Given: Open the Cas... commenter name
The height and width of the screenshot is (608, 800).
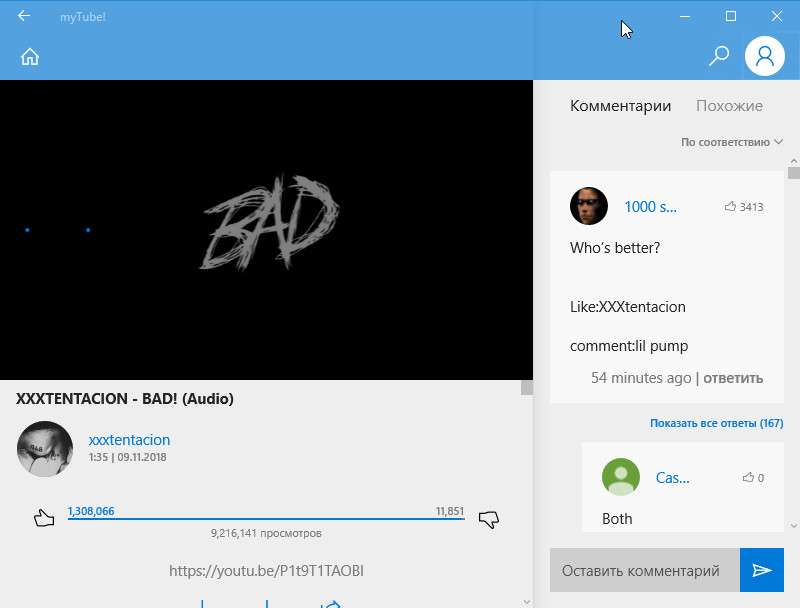Looking at the screenshot, I should point(672,477).
